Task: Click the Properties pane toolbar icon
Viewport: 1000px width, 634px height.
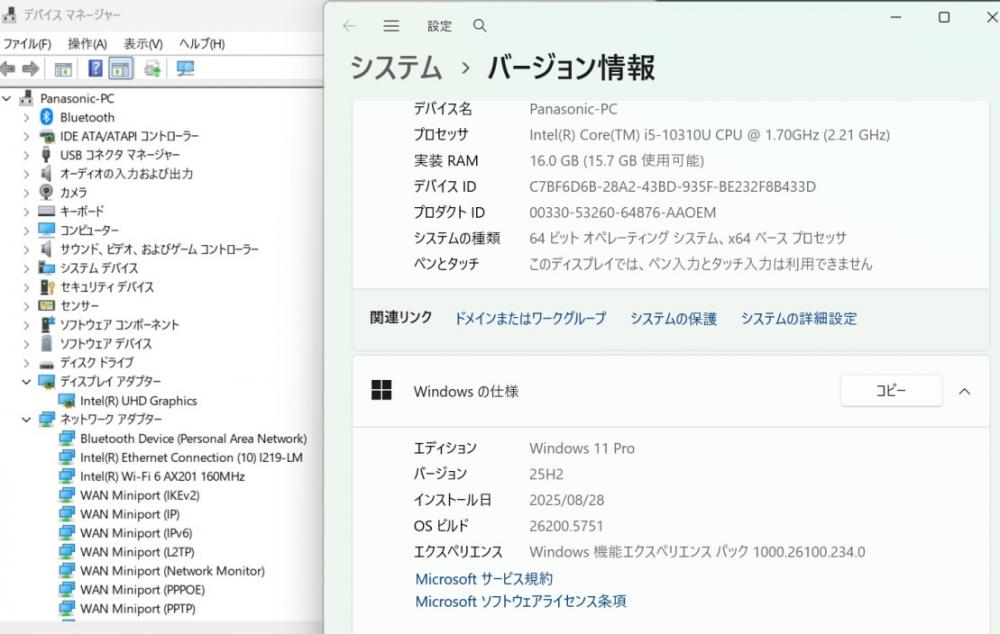Action: click(121, 68)
